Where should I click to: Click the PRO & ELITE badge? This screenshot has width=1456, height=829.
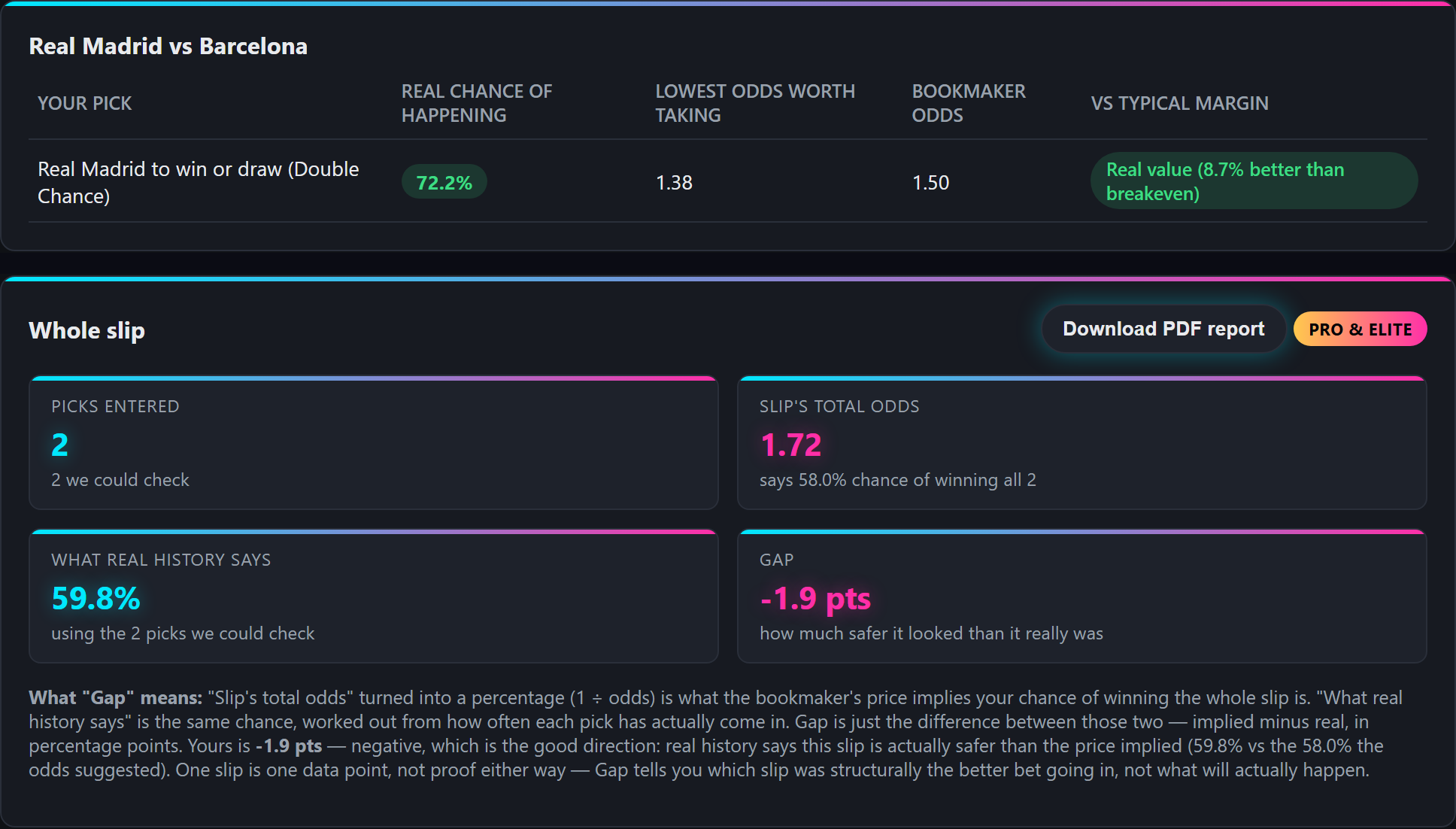click(x=1360, y=329)
